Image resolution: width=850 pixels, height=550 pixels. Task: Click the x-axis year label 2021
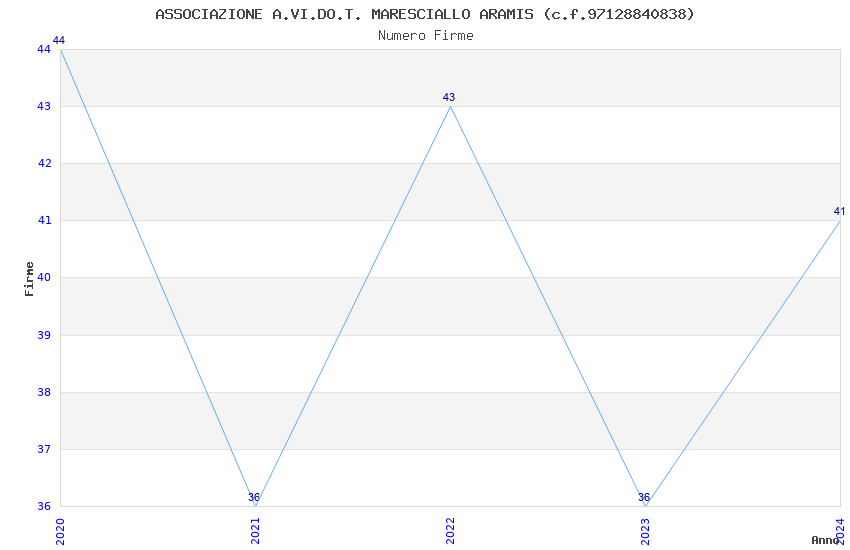click(x=255, y=531)
